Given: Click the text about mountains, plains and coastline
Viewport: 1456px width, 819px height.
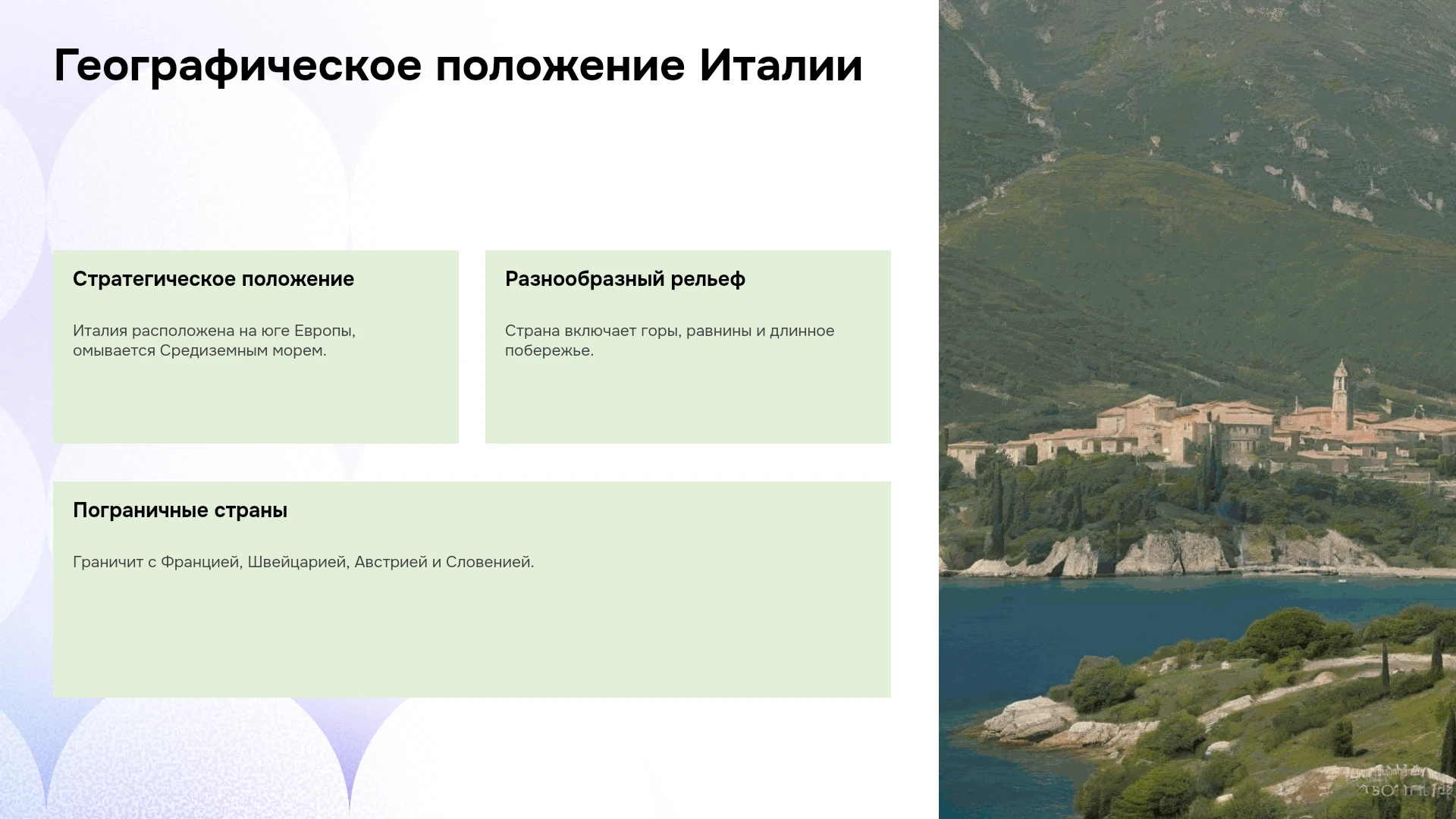Looking at the screenshot, I should pos(669,340).
